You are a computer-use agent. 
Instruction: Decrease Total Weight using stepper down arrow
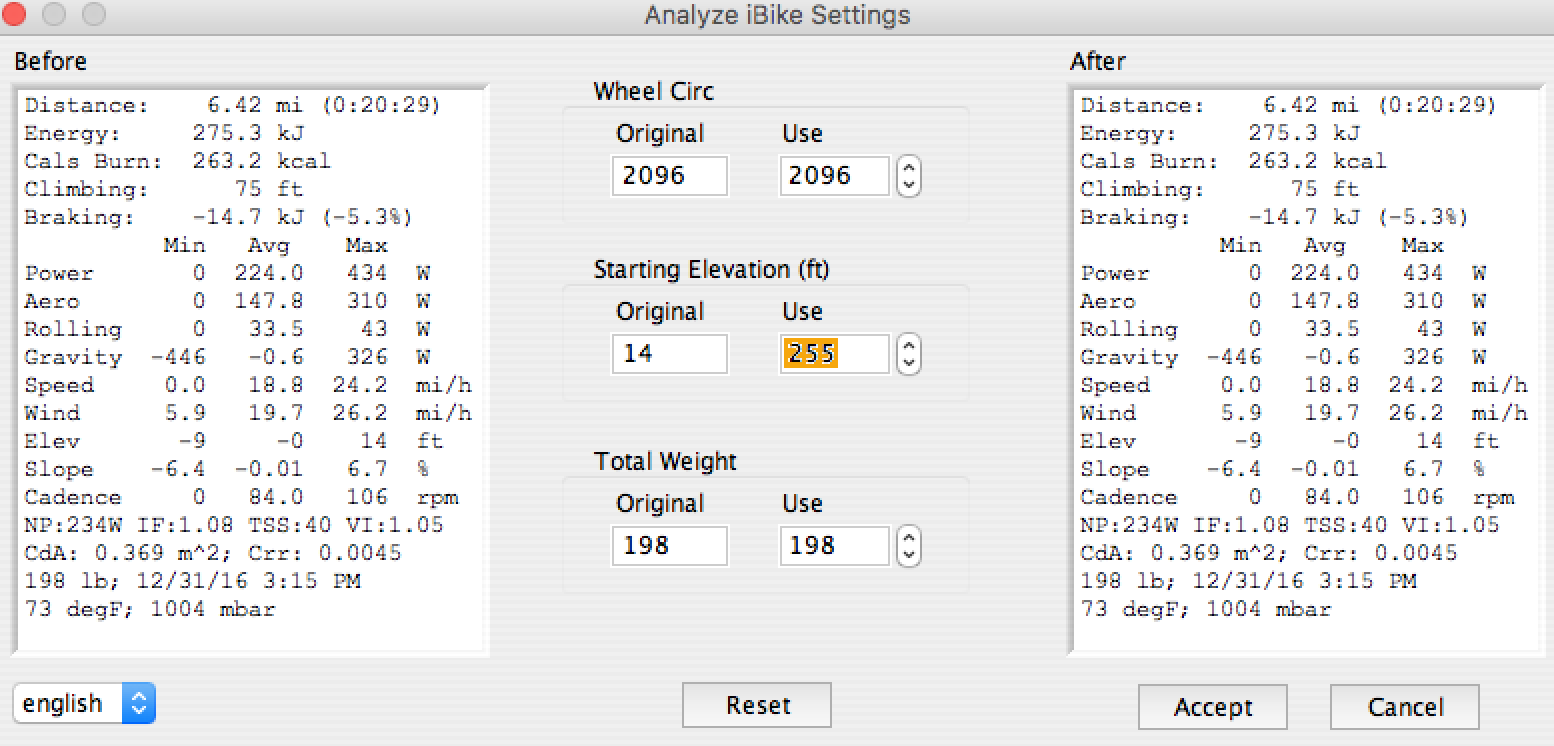point(908,554)
